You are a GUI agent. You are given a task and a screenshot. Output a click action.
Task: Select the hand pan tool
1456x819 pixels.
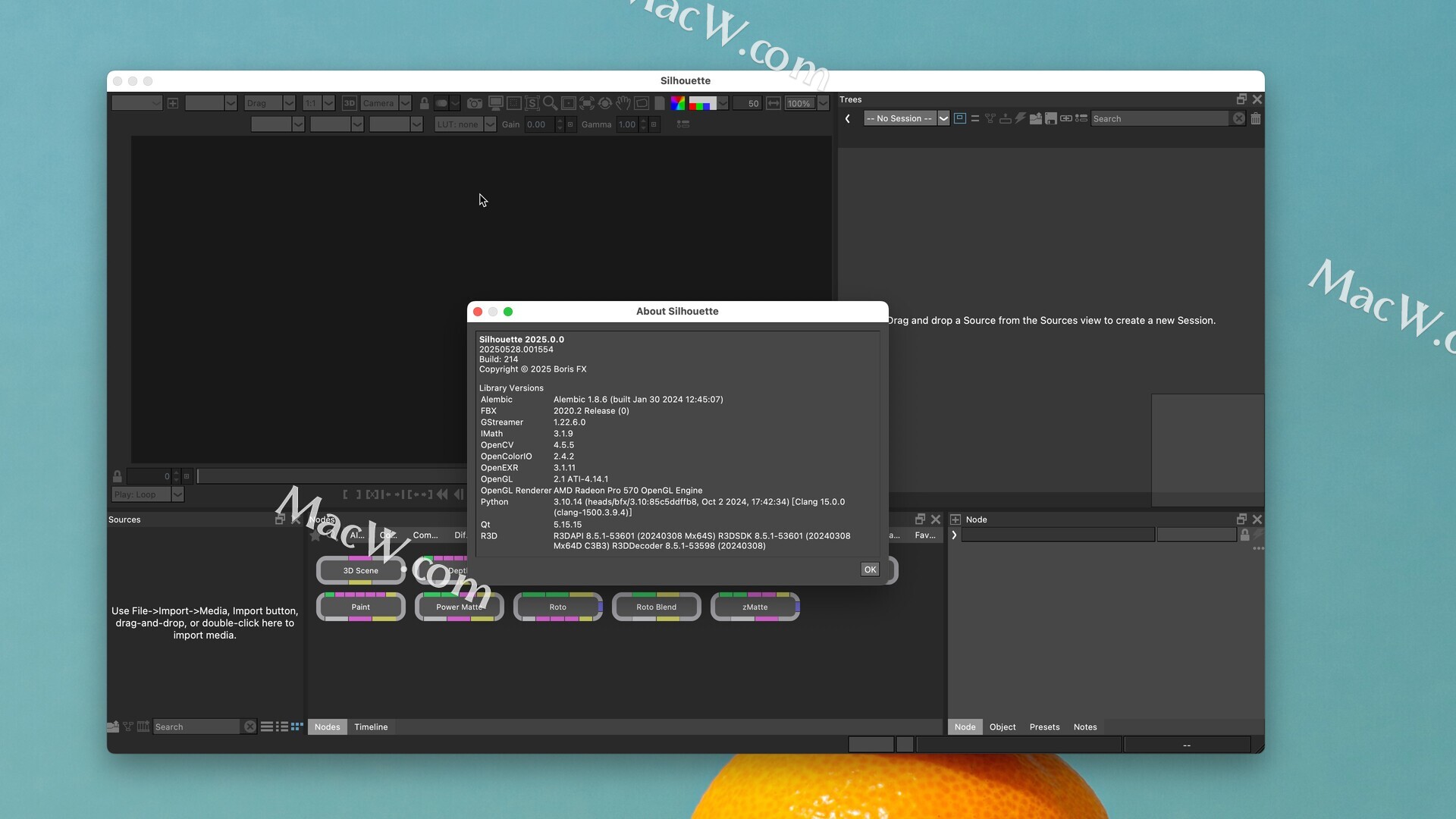[623, 103]
